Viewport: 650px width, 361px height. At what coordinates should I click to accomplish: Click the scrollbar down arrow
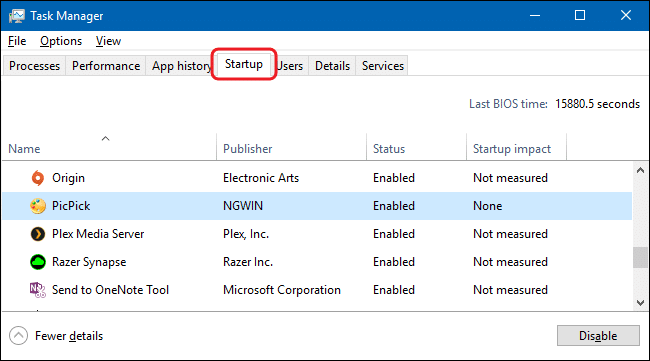click(x=640, y=303)
